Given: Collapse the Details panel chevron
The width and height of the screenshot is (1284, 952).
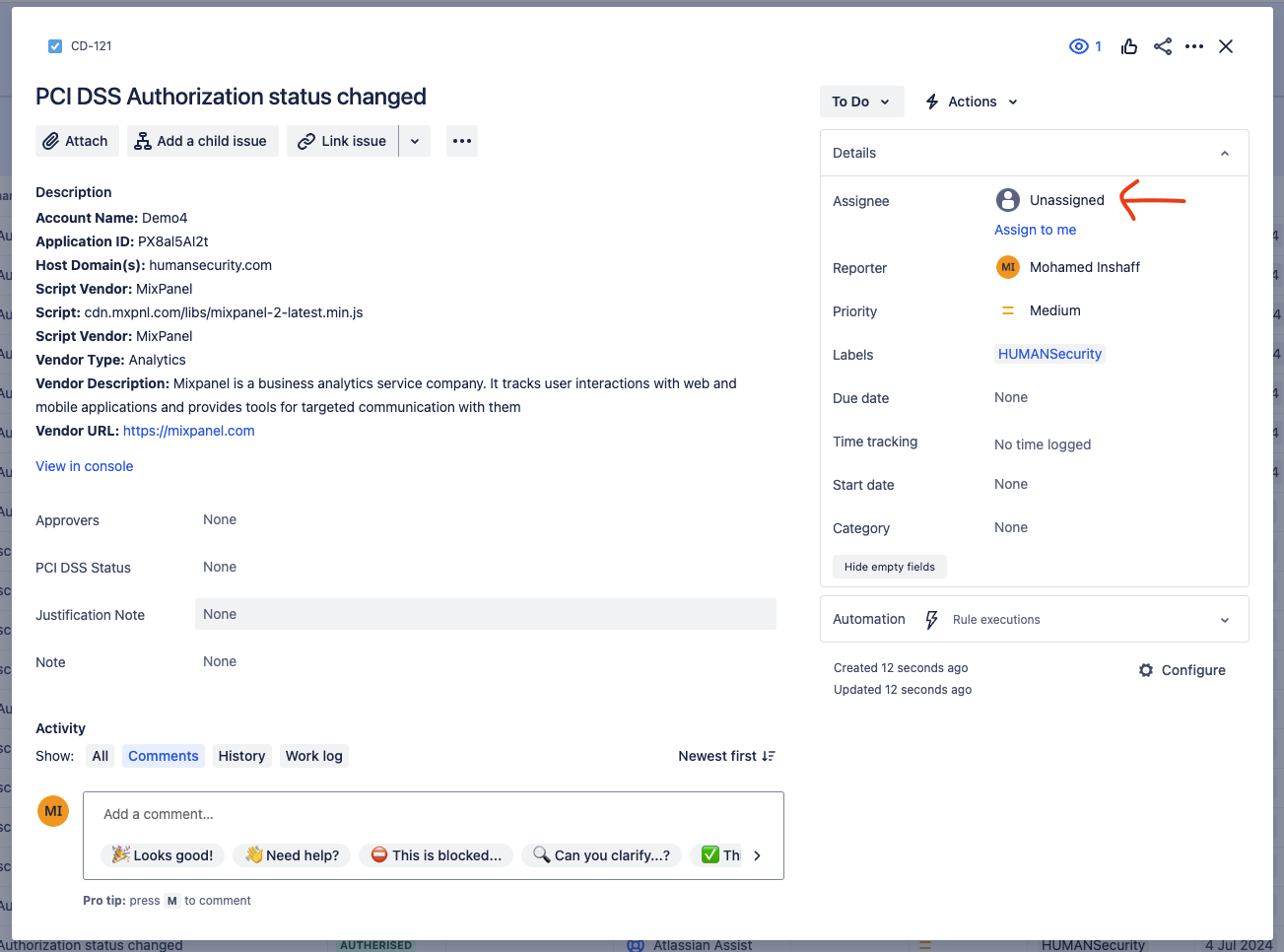Looking at the screenshot, I should click(x=1225, y=153).
